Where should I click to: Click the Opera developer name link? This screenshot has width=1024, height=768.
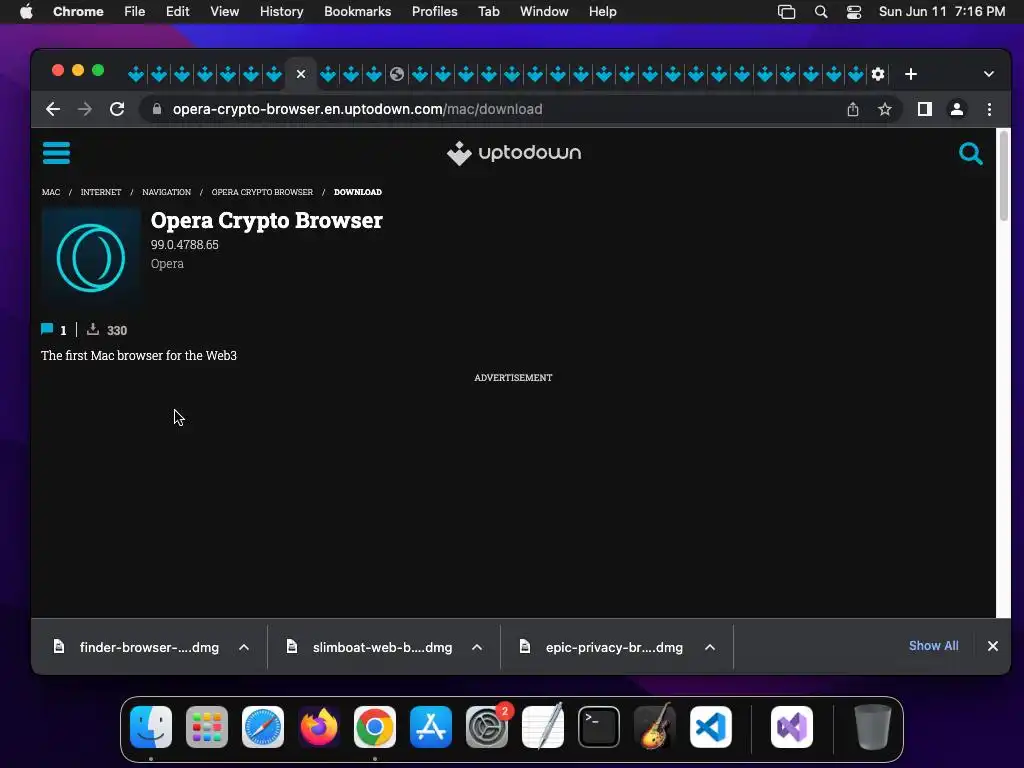(x=167, y=264)
